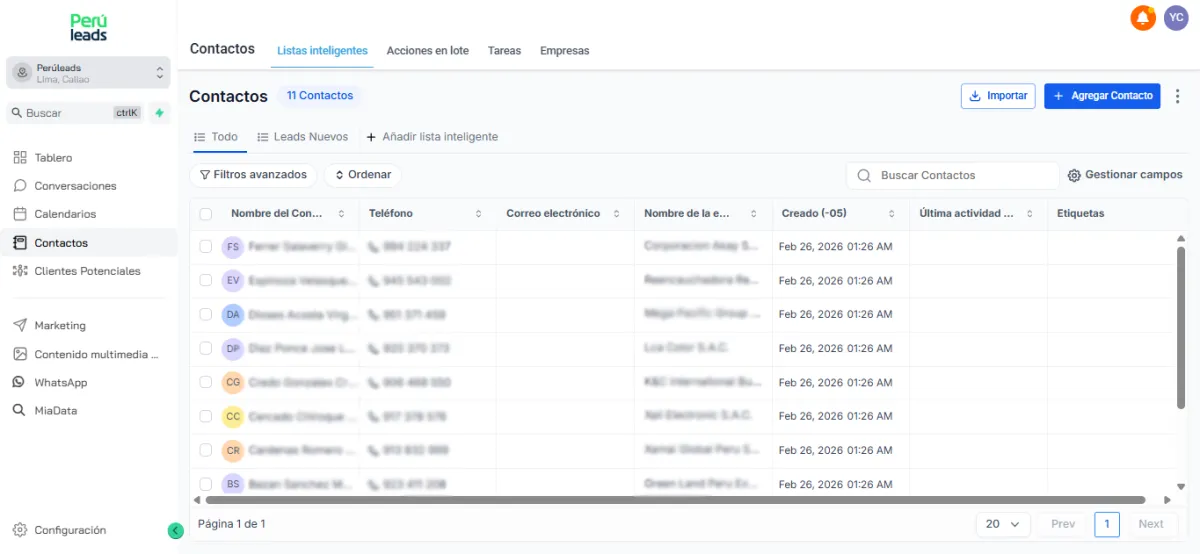Click the EV contact avatar
This screenshot has height=554, width=1200.
[x=233, y=281]
